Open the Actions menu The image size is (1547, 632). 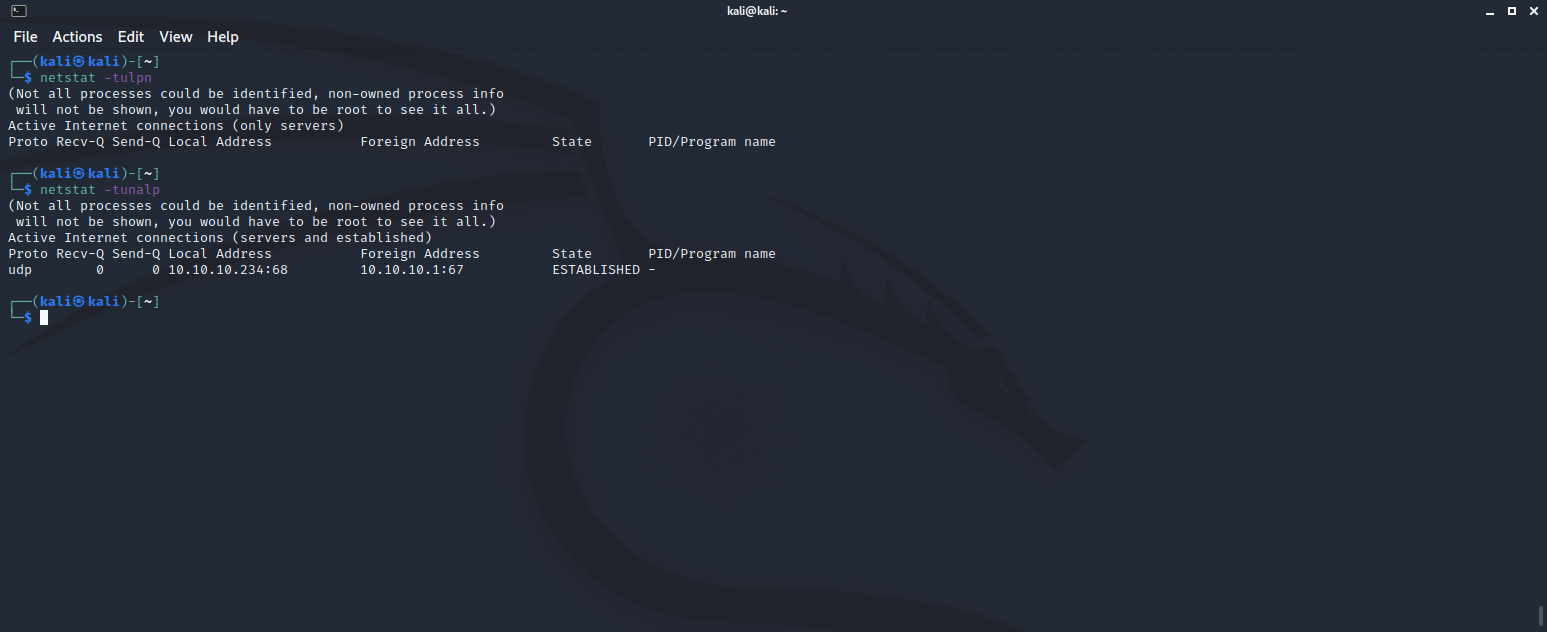[77, 37]
